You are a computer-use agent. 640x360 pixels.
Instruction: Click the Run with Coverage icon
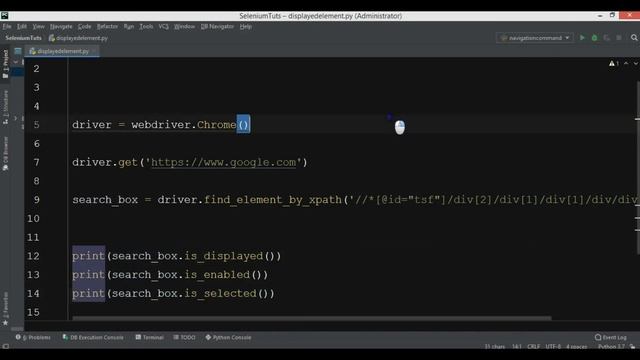(607, 38)
